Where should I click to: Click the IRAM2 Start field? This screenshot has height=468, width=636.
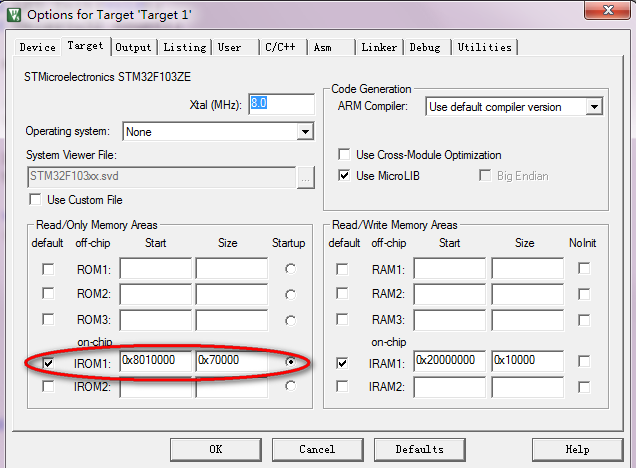(x=449, y=387)
